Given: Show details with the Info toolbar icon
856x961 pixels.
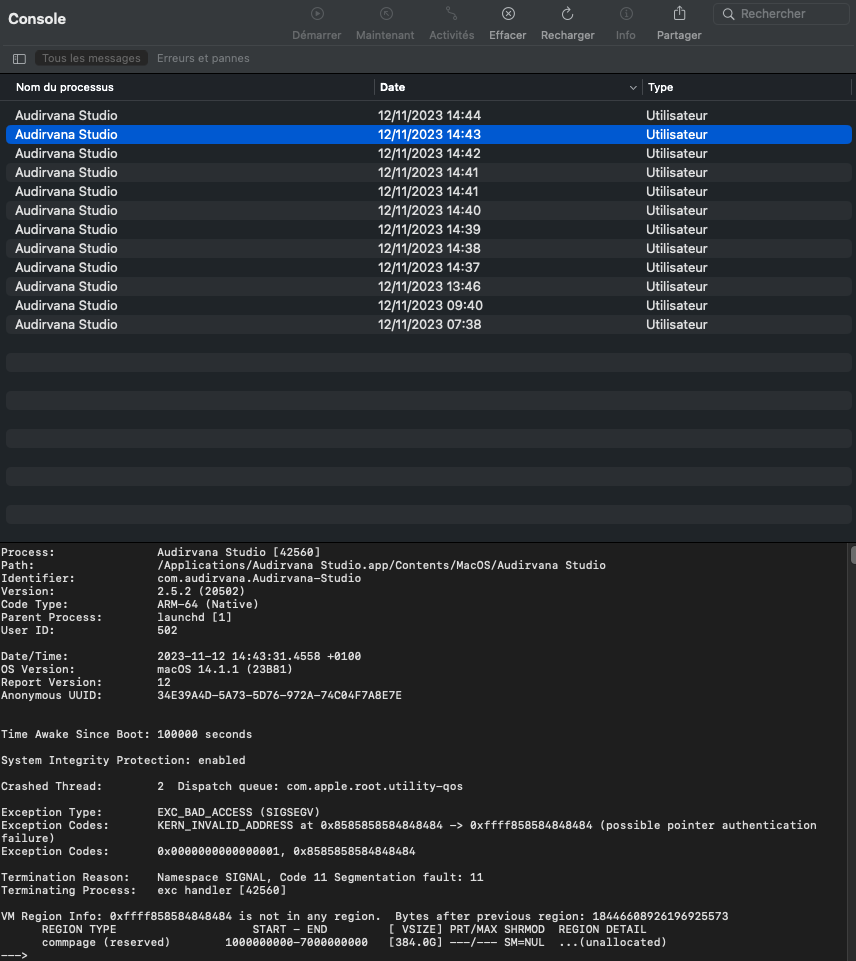Looking at the screenshot, I should pyautogui.click(x=626, y=13).
